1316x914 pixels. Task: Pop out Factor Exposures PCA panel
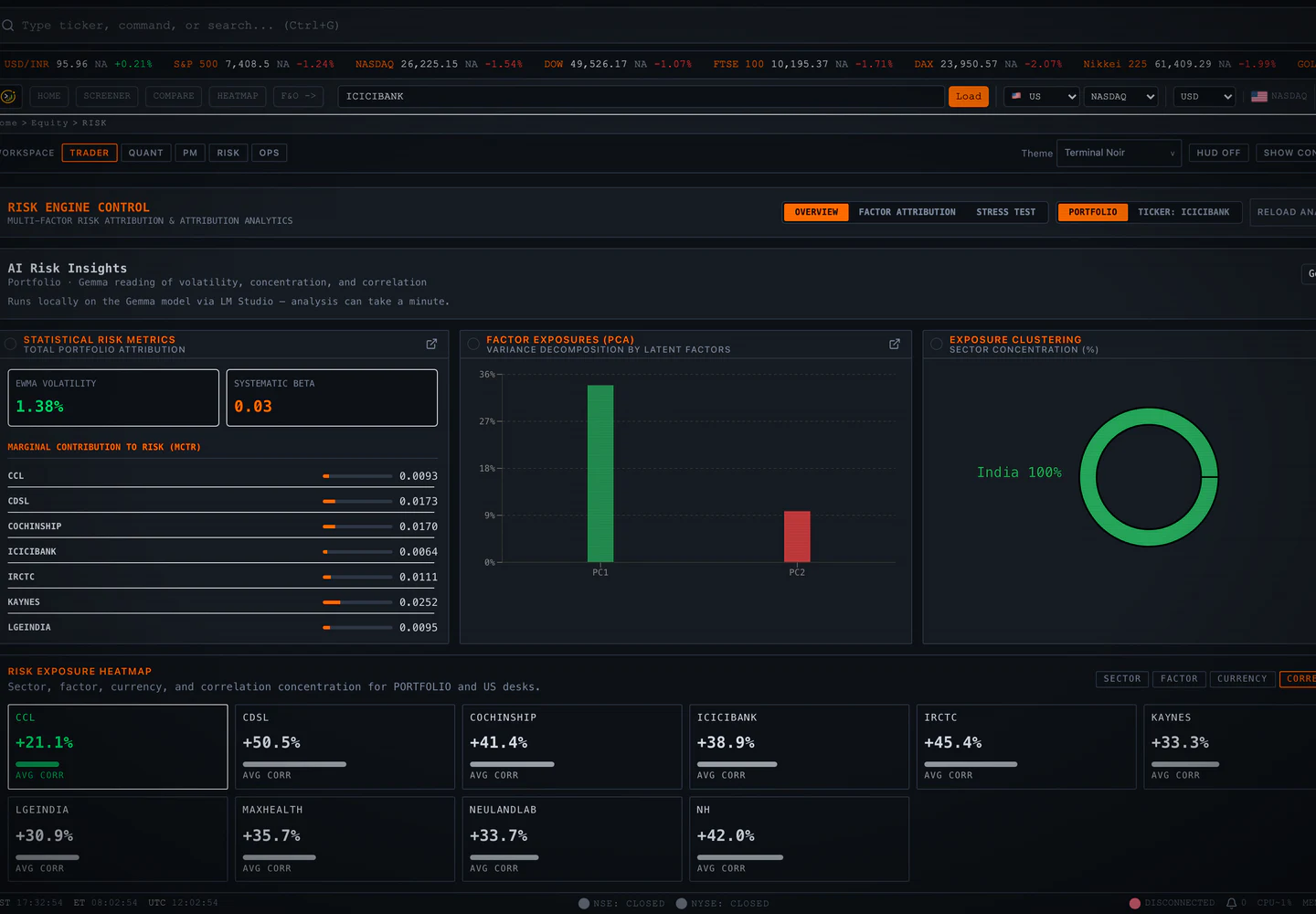(x=895, y=344)
